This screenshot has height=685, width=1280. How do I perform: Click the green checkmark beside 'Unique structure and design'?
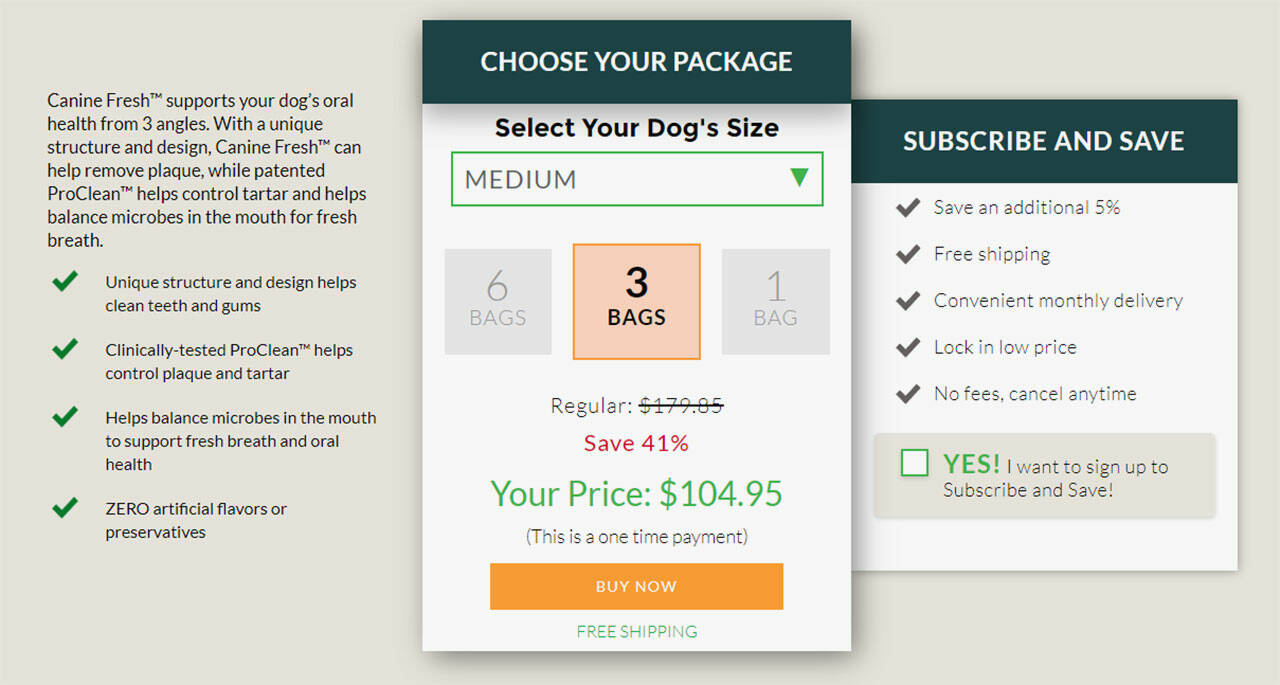pyautogui.click(x=65, y=283)
